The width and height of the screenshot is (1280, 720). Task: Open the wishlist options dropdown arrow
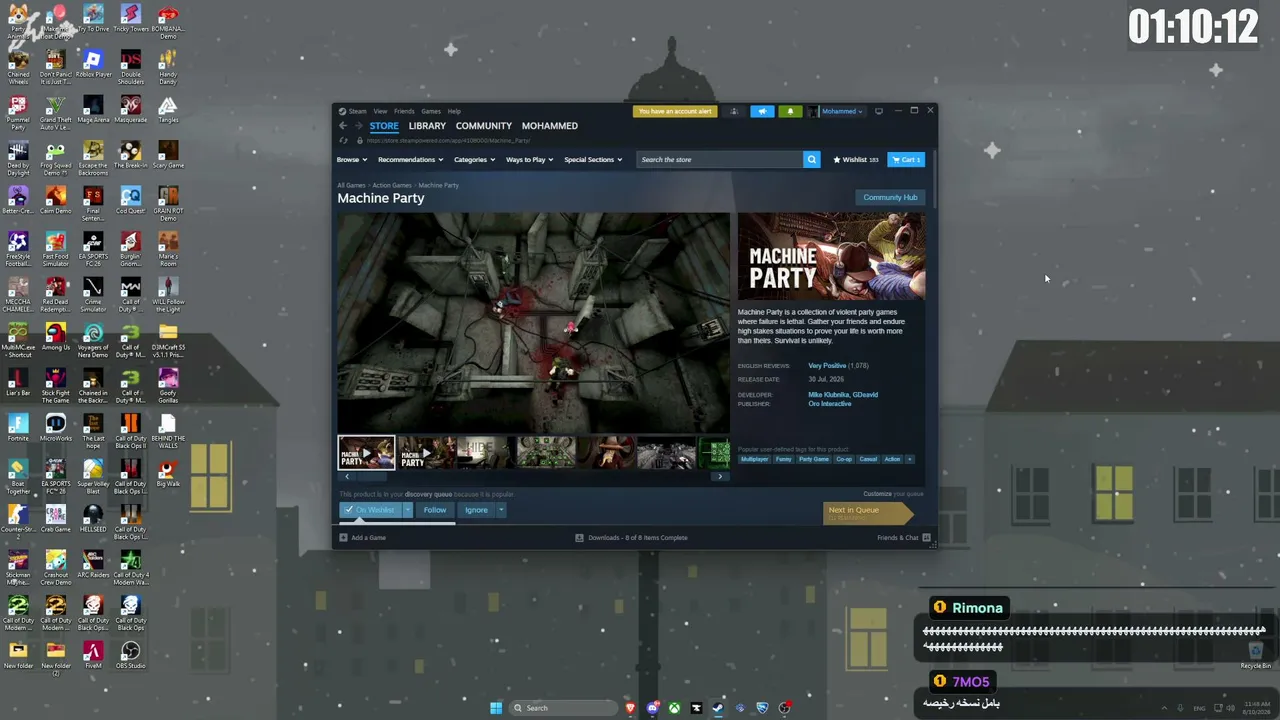click(407, 510)
